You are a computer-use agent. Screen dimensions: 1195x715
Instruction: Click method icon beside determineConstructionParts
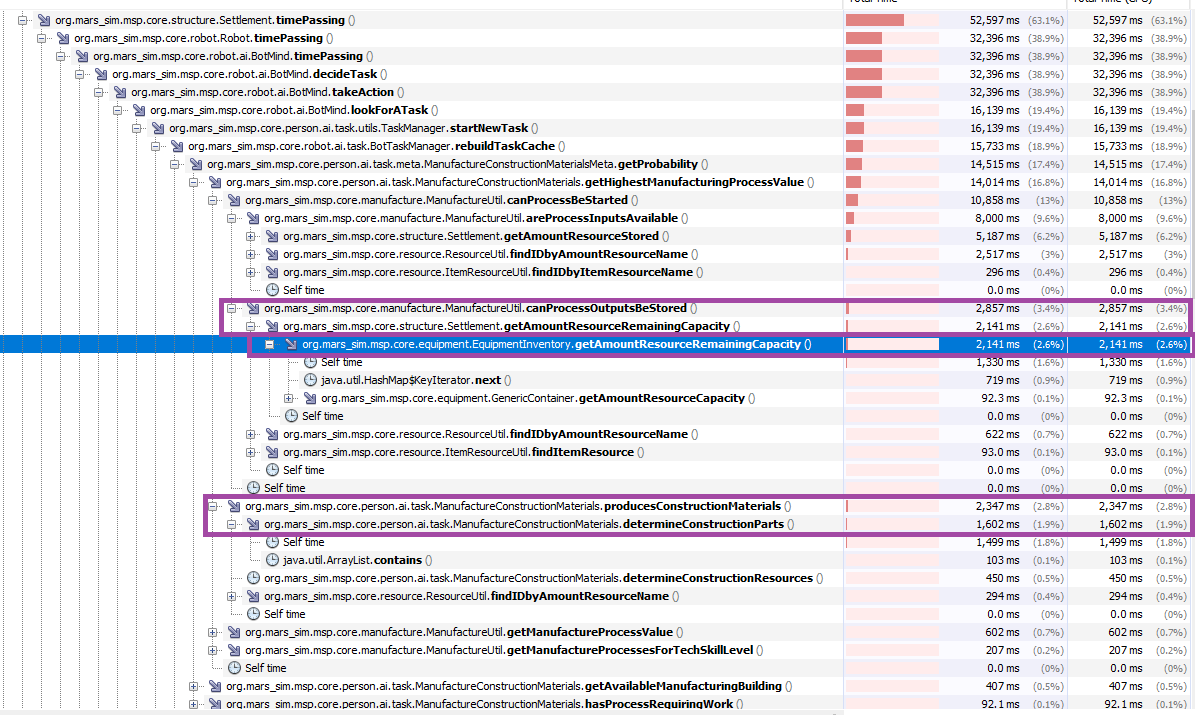click(254, 524)
